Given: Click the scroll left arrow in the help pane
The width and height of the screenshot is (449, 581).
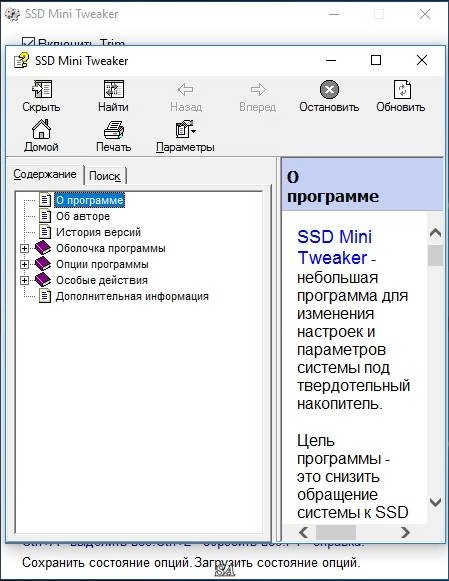Looking at the screenshot, I should pos(304,532).
